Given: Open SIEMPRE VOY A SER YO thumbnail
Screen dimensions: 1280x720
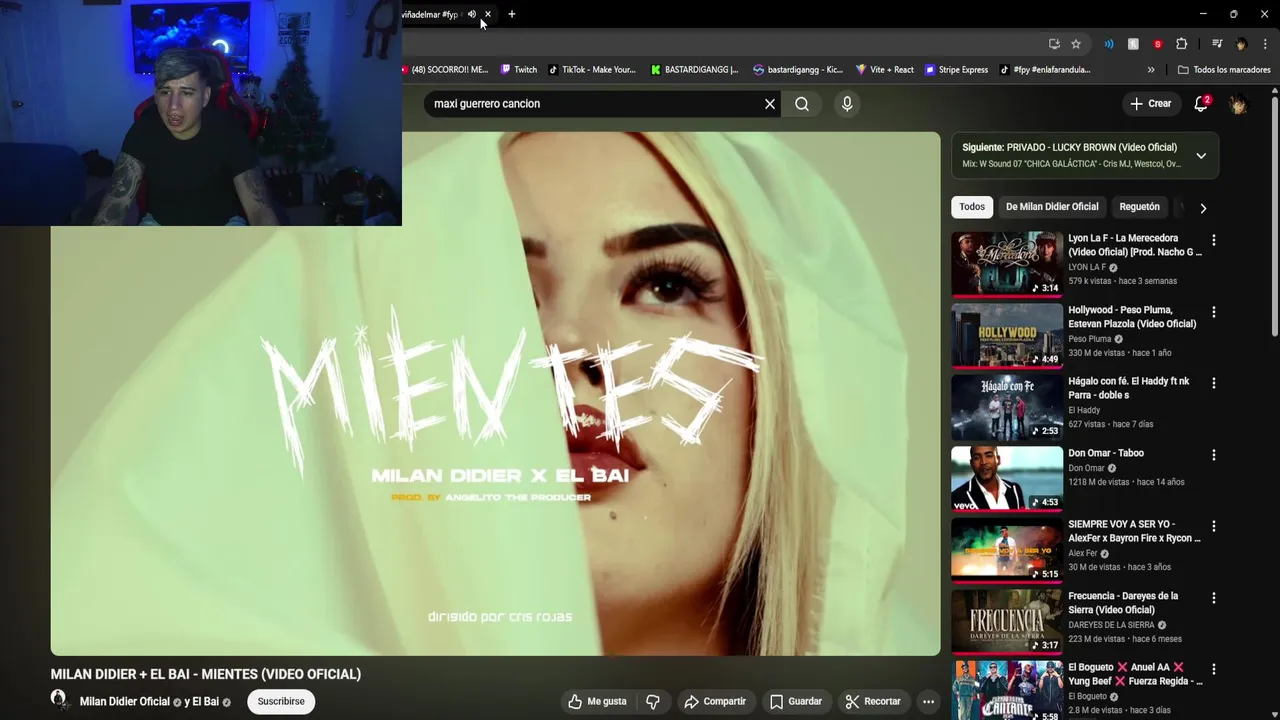Looking at the screenshot, I should (1007, 550).
